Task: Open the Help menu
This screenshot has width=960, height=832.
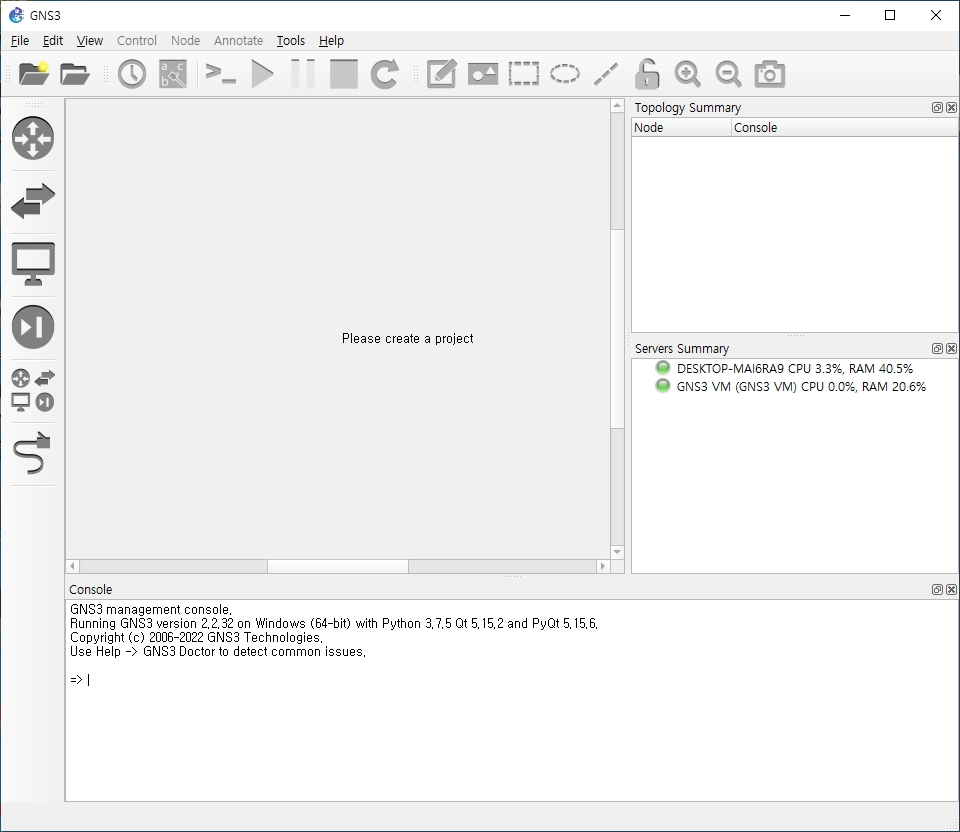Action: [331, 40]
